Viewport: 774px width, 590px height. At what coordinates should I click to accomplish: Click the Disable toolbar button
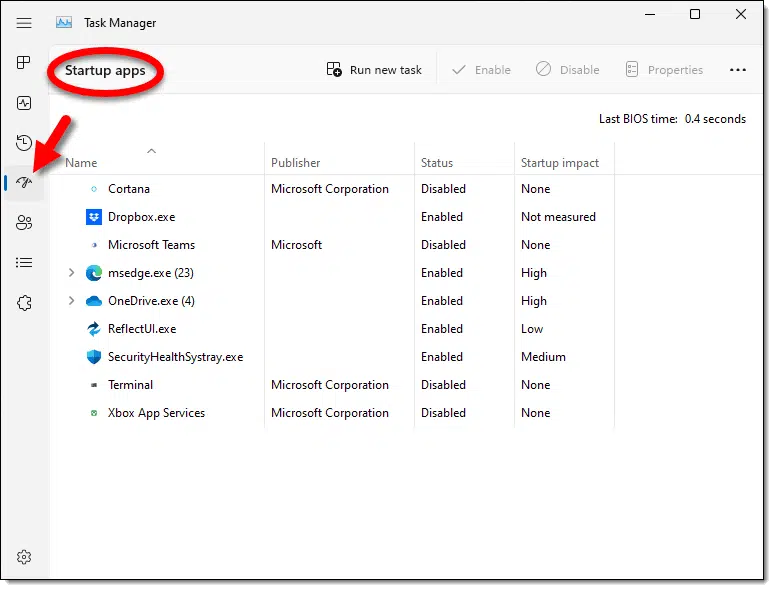pos(568,70)
